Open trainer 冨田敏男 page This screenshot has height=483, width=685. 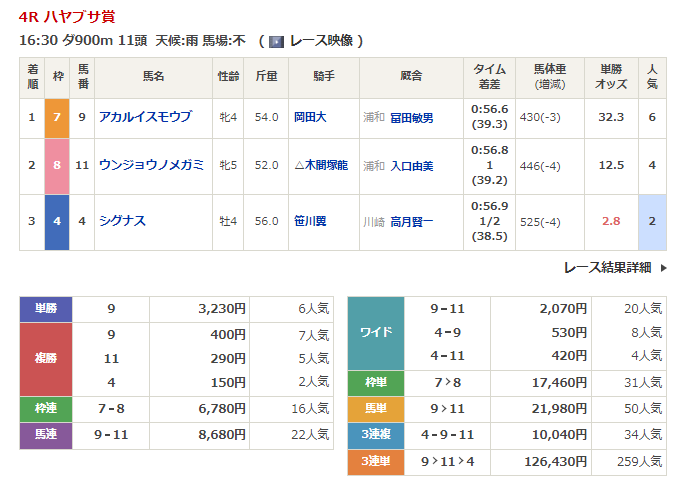pyautogui.click(x=411, y=117)
